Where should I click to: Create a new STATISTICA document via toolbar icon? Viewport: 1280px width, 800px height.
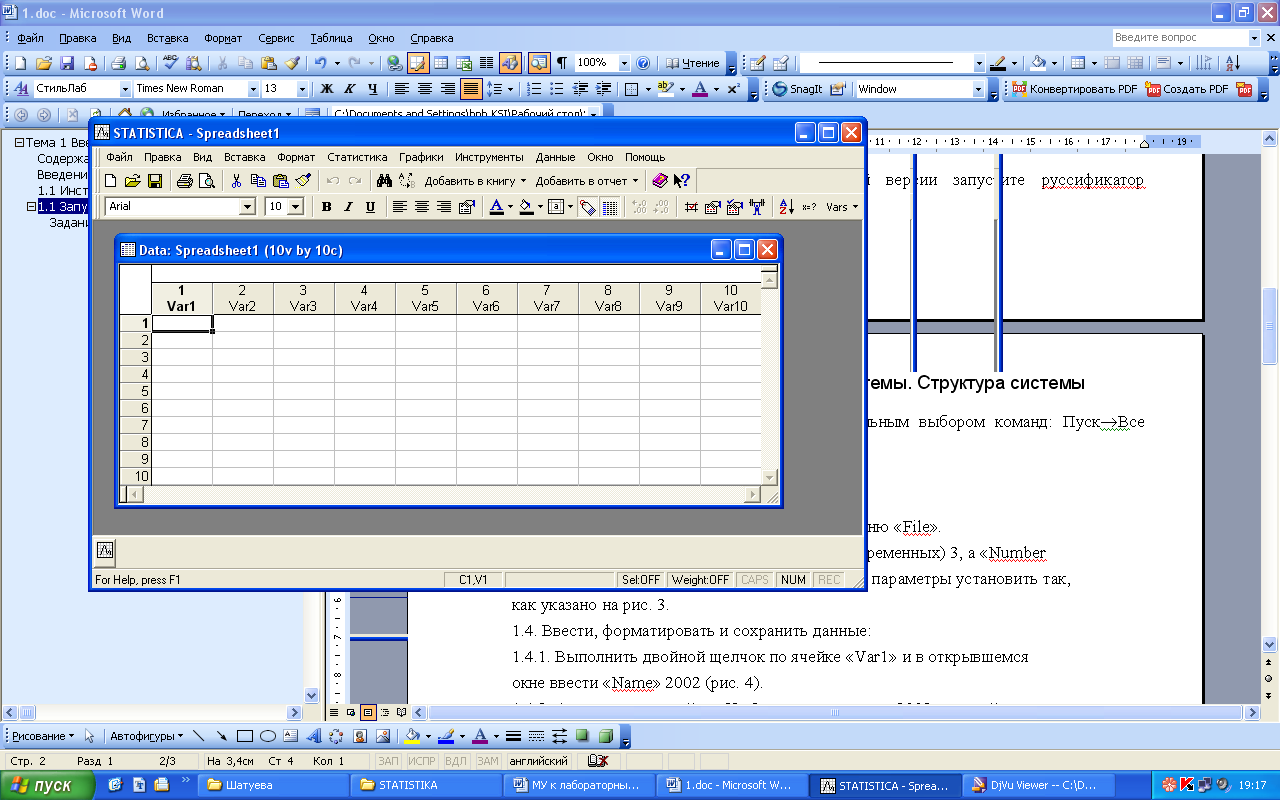pos(111,181)
